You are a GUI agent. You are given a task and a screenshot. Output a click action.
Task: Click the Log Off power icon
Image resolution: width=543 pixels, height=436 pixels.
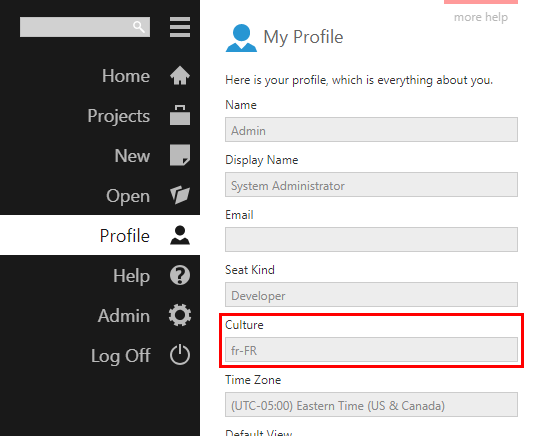tap(180, 355)
